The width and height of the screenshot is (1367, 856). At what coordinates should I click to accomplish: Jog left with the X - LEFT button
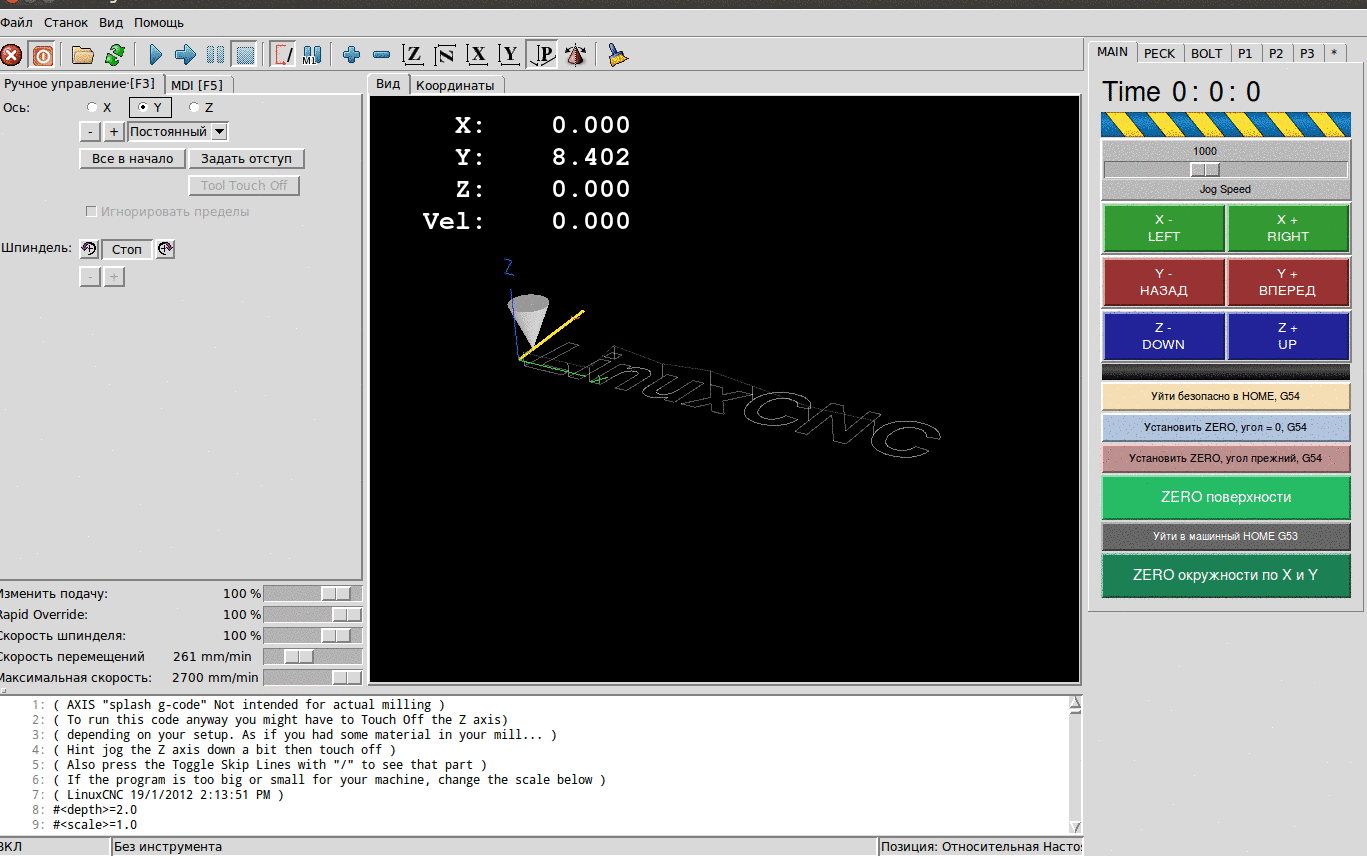pos(1164,228)
